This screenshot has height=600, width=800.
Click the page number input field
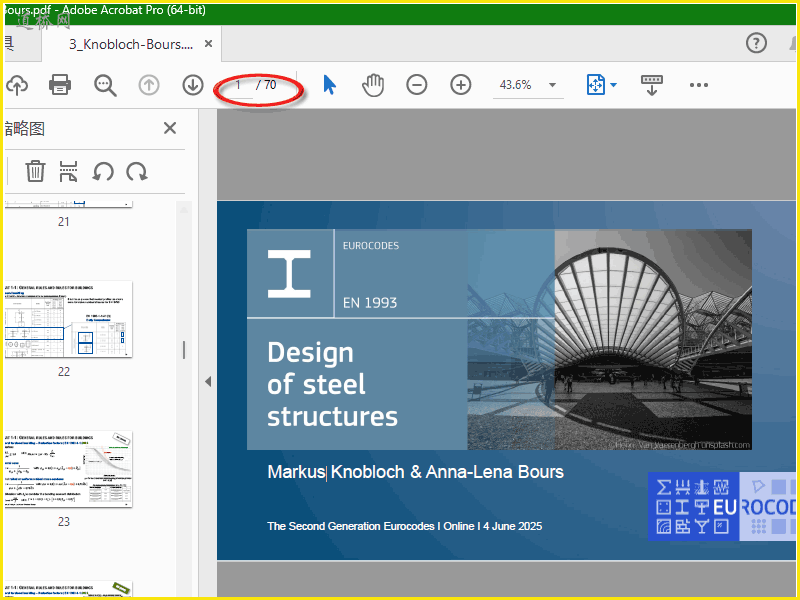(239, 85)
